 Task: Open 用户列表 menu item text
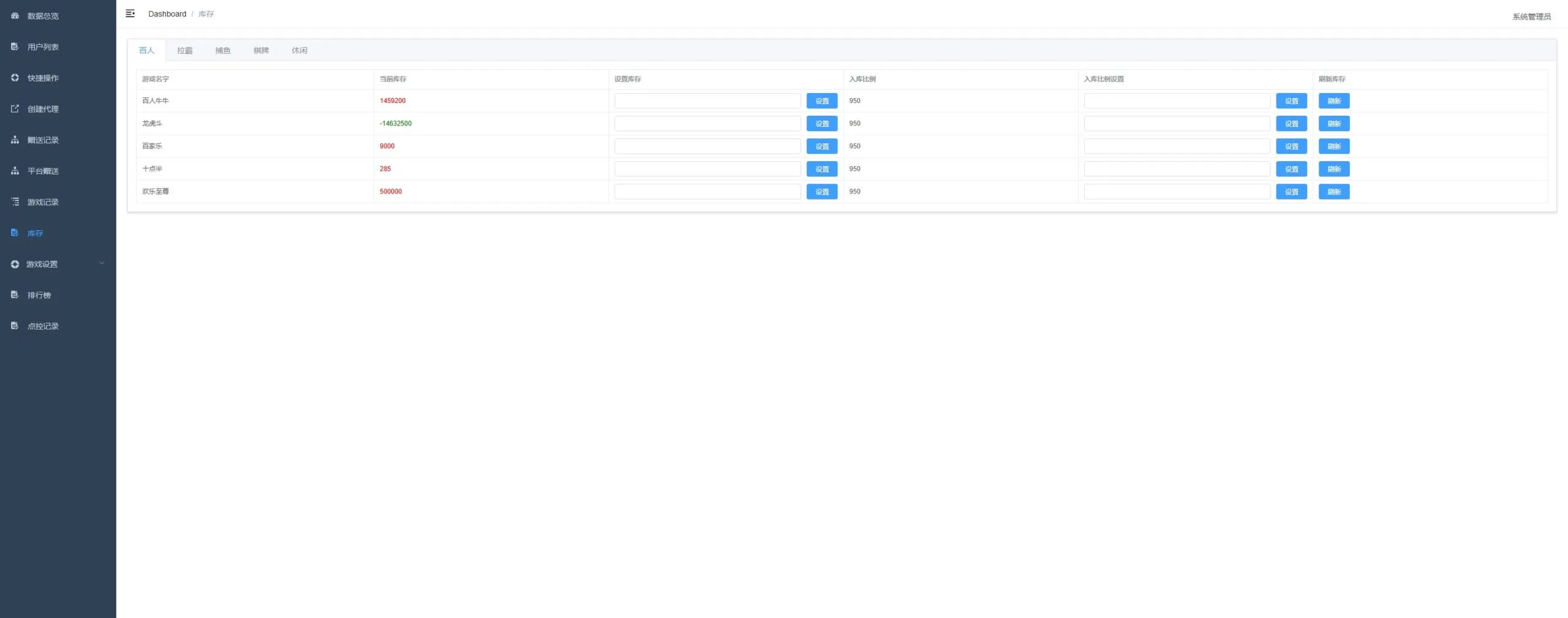point(43,47)
